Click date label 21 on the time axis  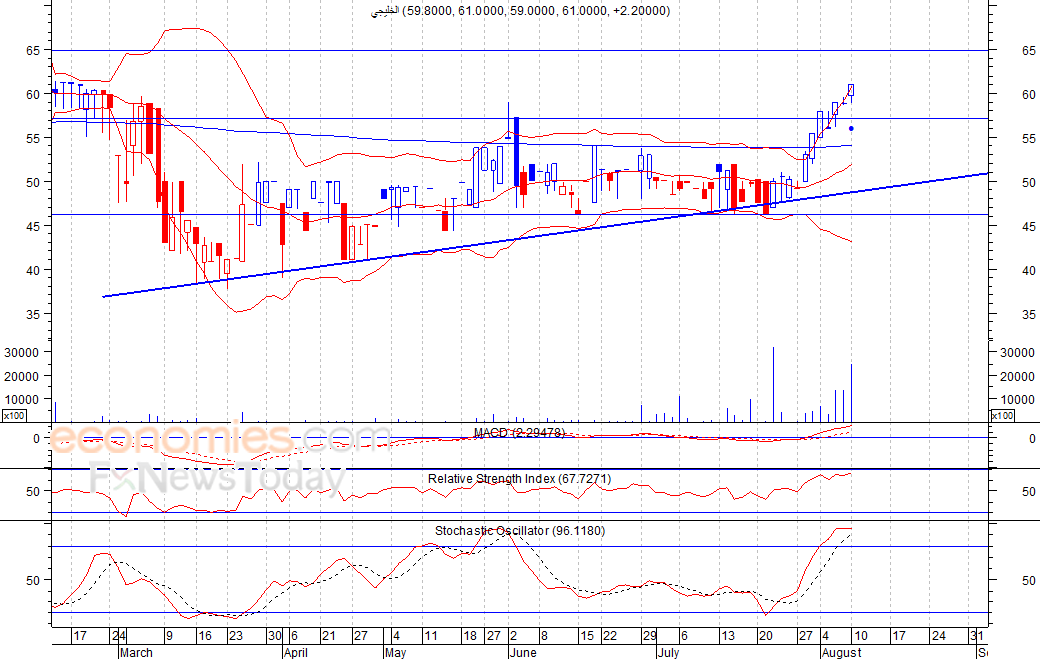pos(328,636)
